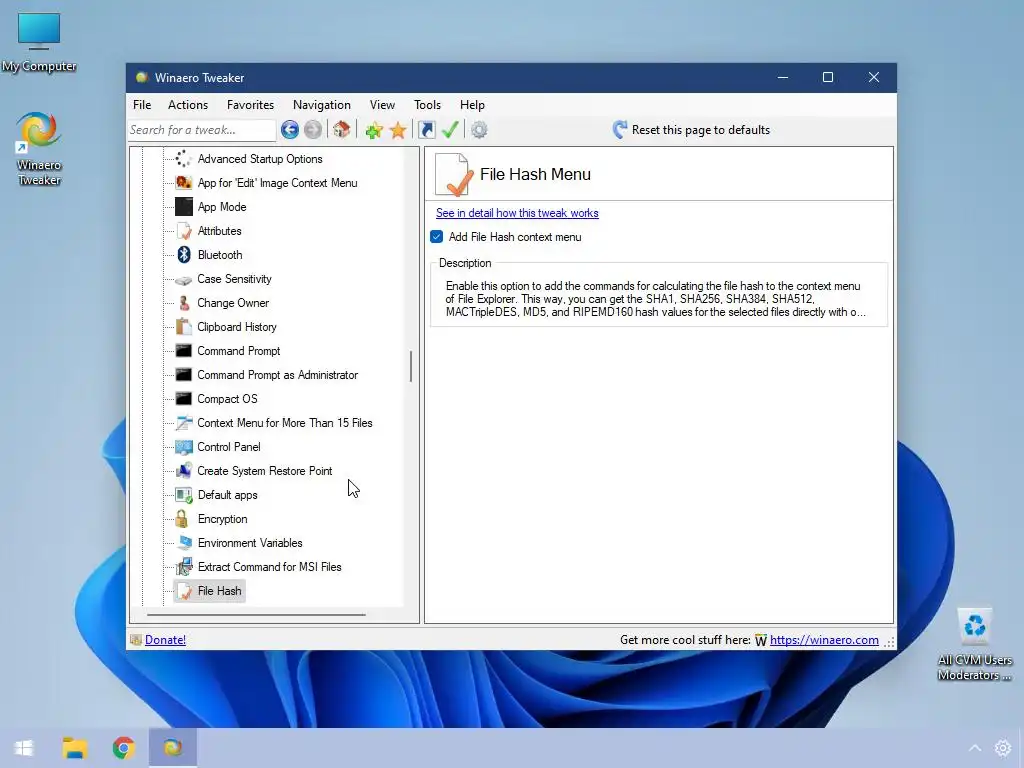This screenshot has height=768, width=1024.
Task: Open the Navigation menu
Action: [x=321, y=104]
